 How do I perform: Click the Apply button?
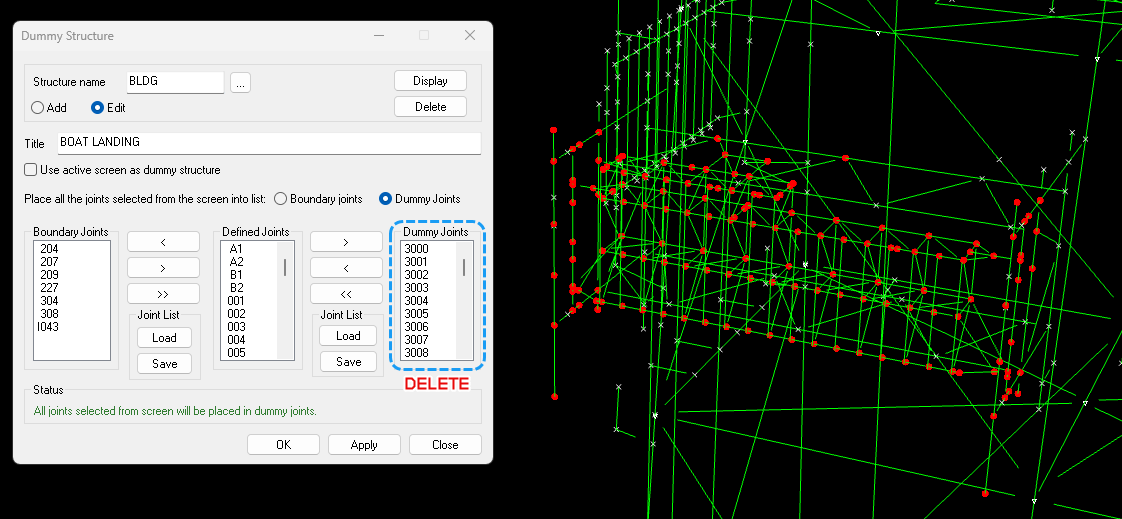pos(364,445)
